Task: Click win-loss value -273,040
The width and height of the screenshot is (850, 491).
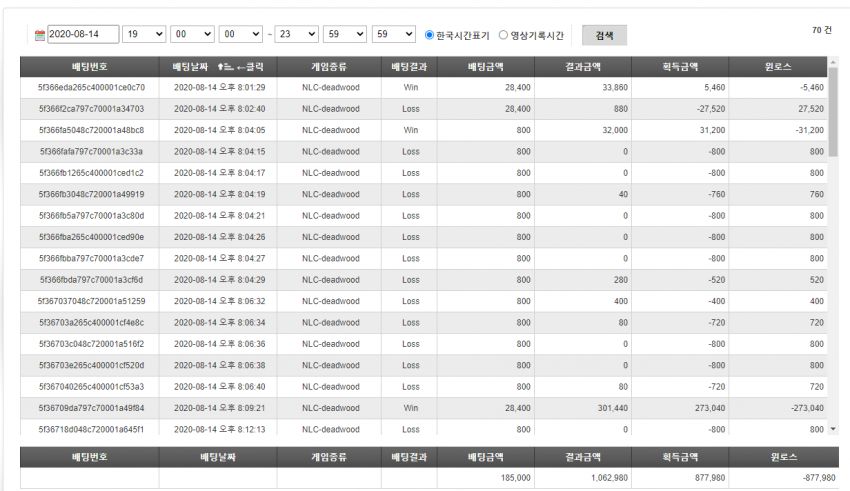Action: click(x=807, y=408)
